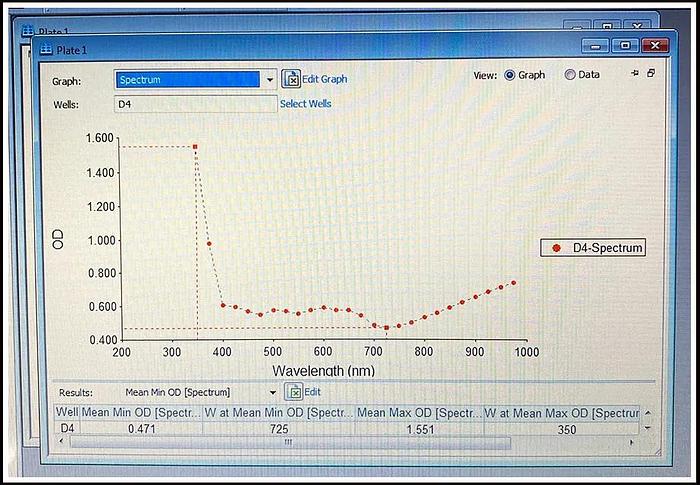This screenshot has height=485, width=700.
Task: Select the Data view radio button
Action: coord(570,75)
